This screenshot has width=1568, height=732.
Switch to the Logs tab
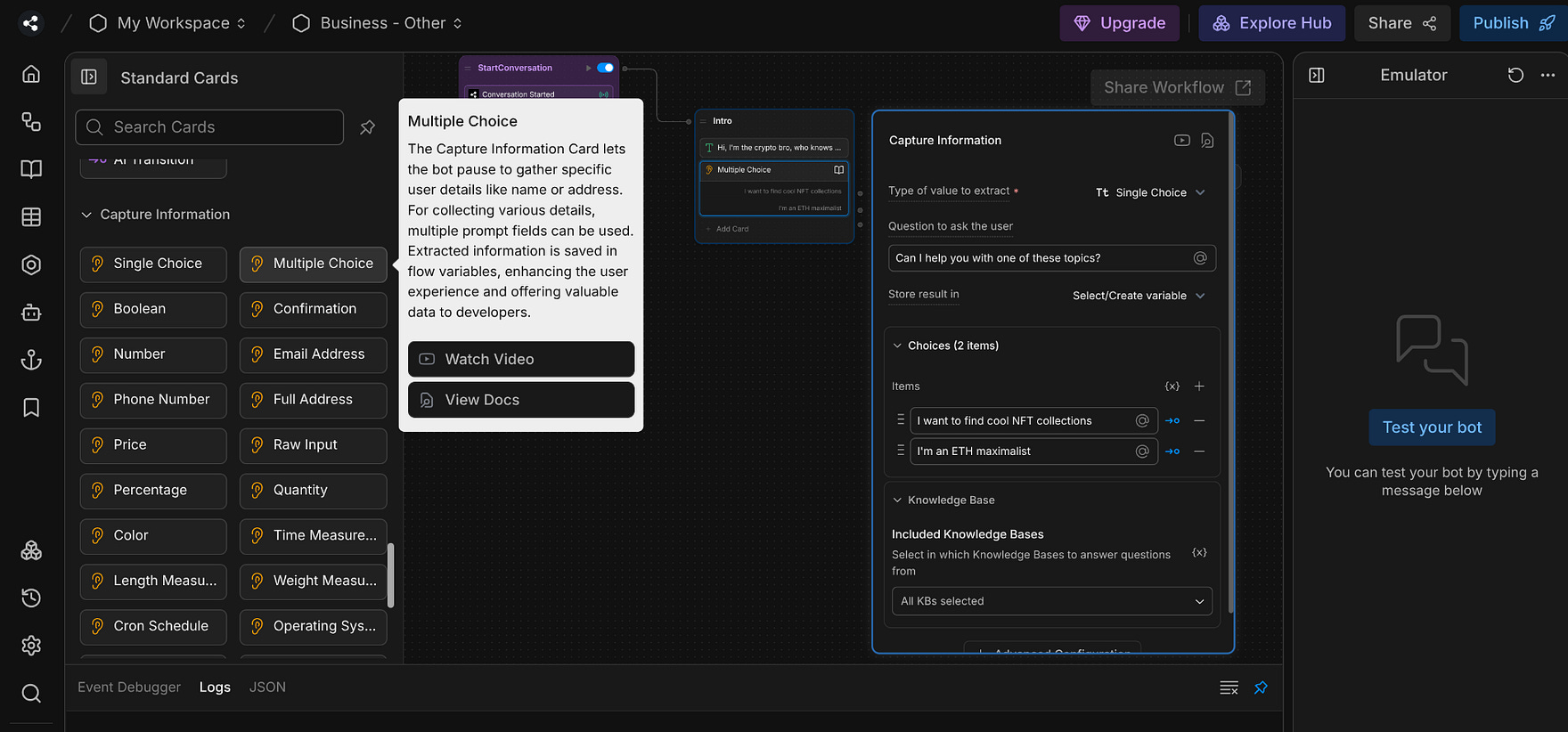[215, 687]
